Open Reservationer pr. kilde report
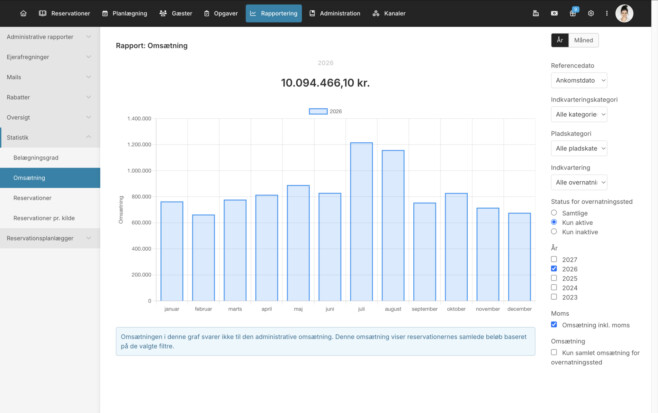The width and height of the screenshot is (658, 413). [x=50, y=218]
